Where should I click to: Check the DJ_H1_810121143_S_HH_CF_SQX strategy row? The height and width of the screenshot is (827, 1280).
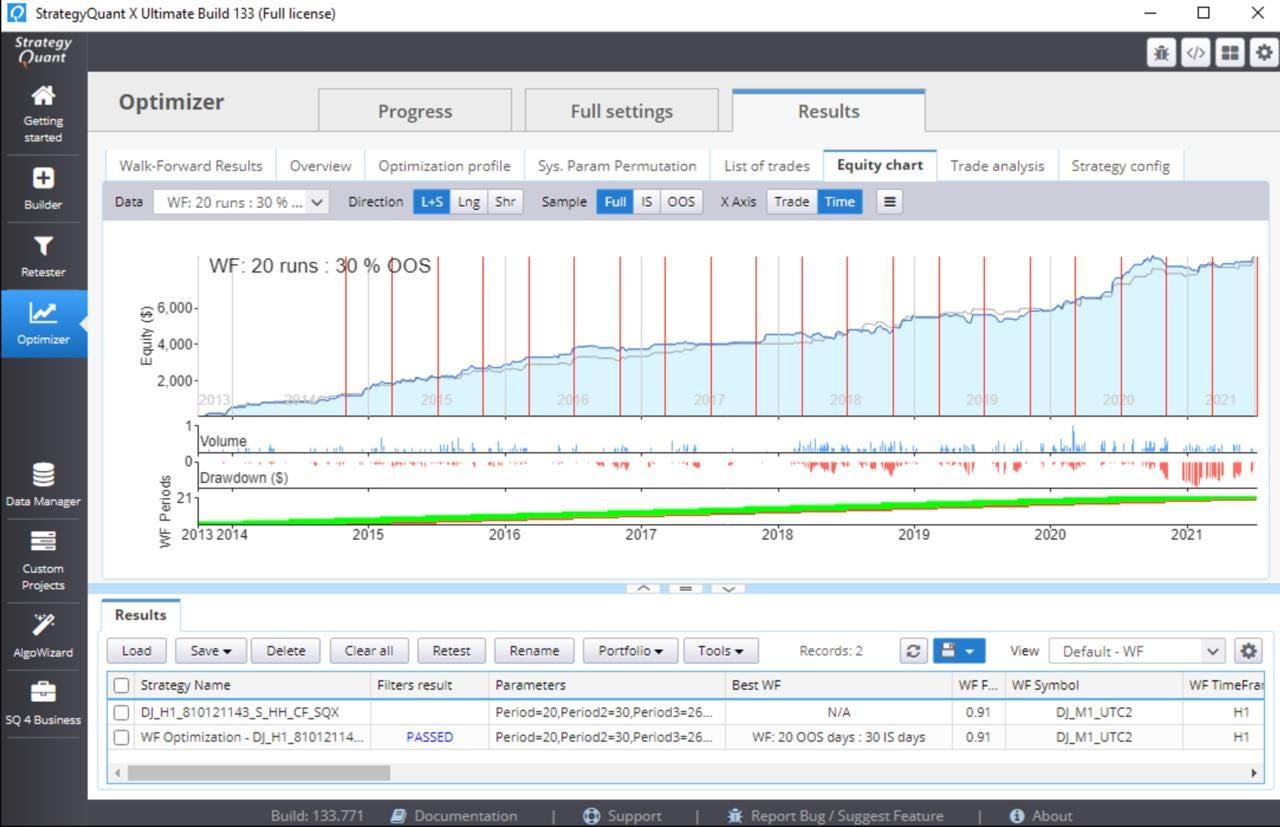point(121,713)
